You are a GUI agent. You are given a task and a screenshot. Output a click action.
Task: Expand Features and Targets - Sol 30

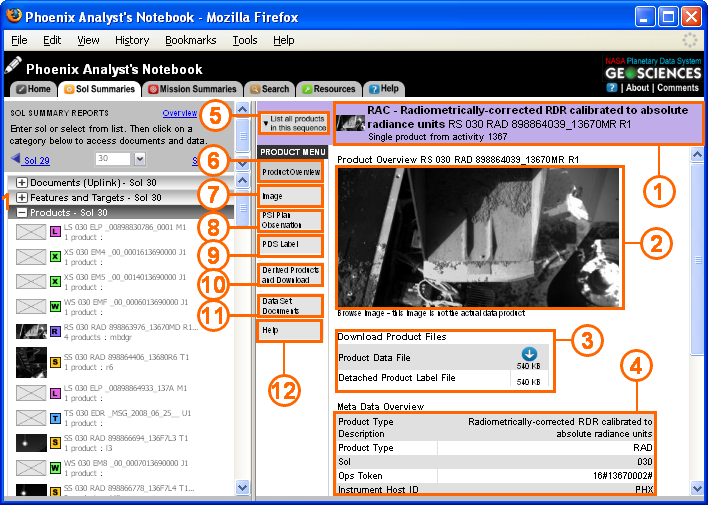tap(22, 198)
